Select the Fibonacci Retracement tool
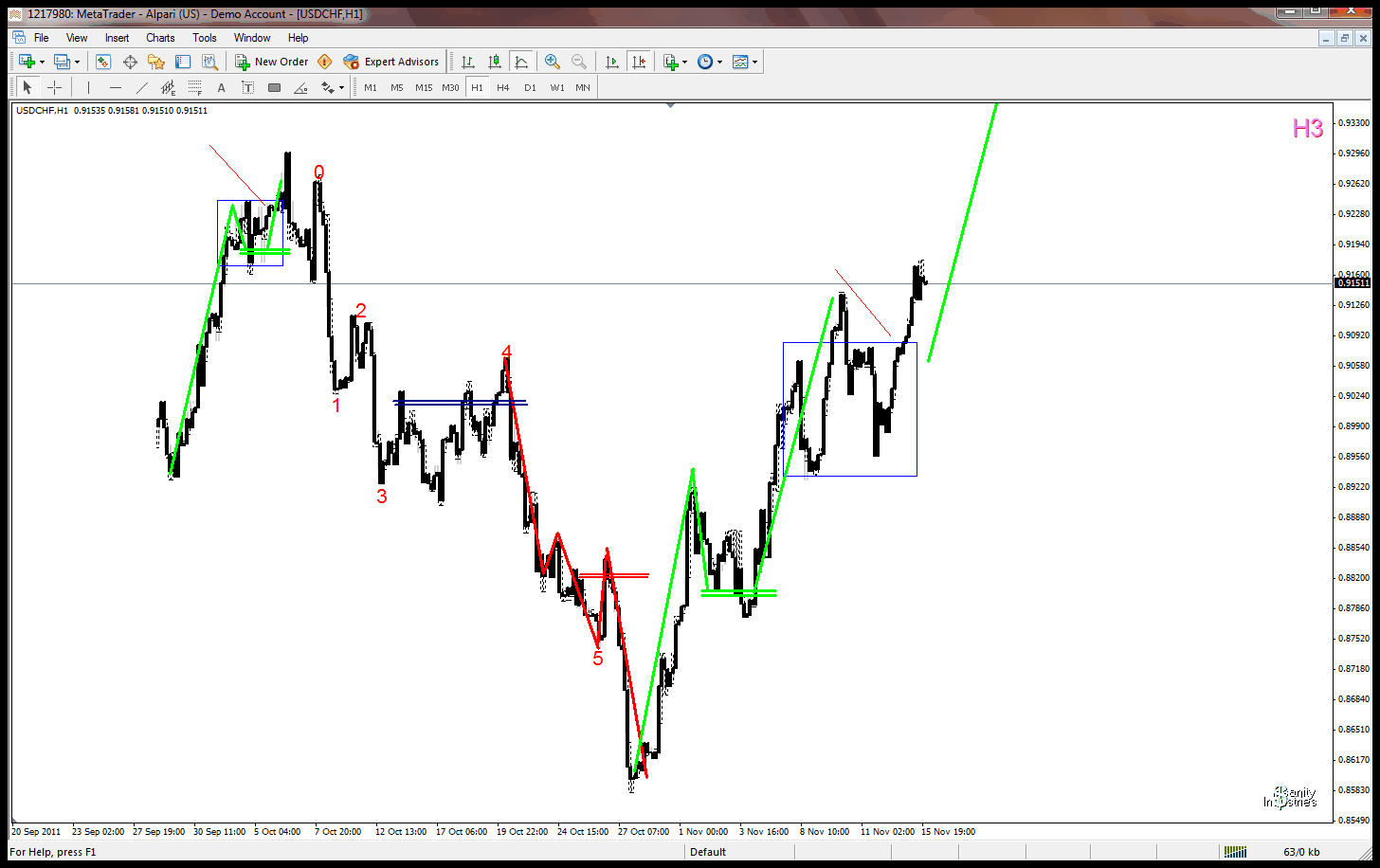This screenshot has height=868, width=1380. pos(195,87)
